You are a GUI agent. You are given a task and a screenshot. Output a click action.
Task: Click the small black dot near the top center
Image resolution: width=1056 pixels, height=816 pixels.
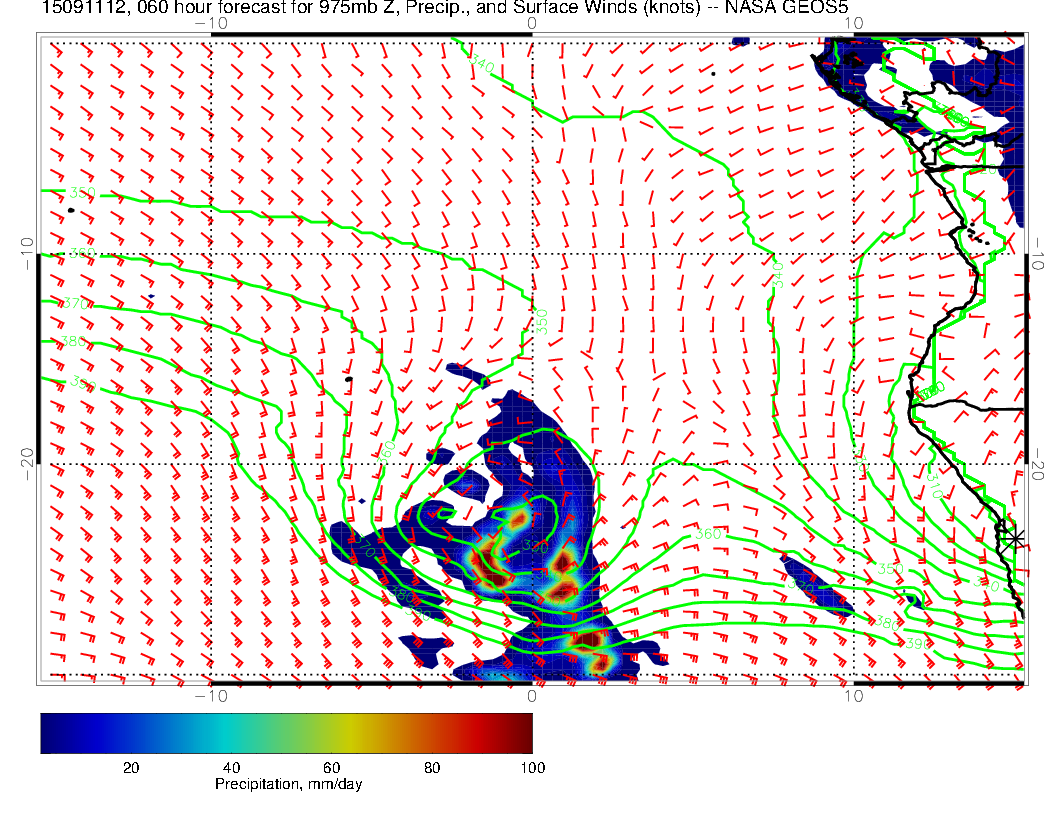713,73
